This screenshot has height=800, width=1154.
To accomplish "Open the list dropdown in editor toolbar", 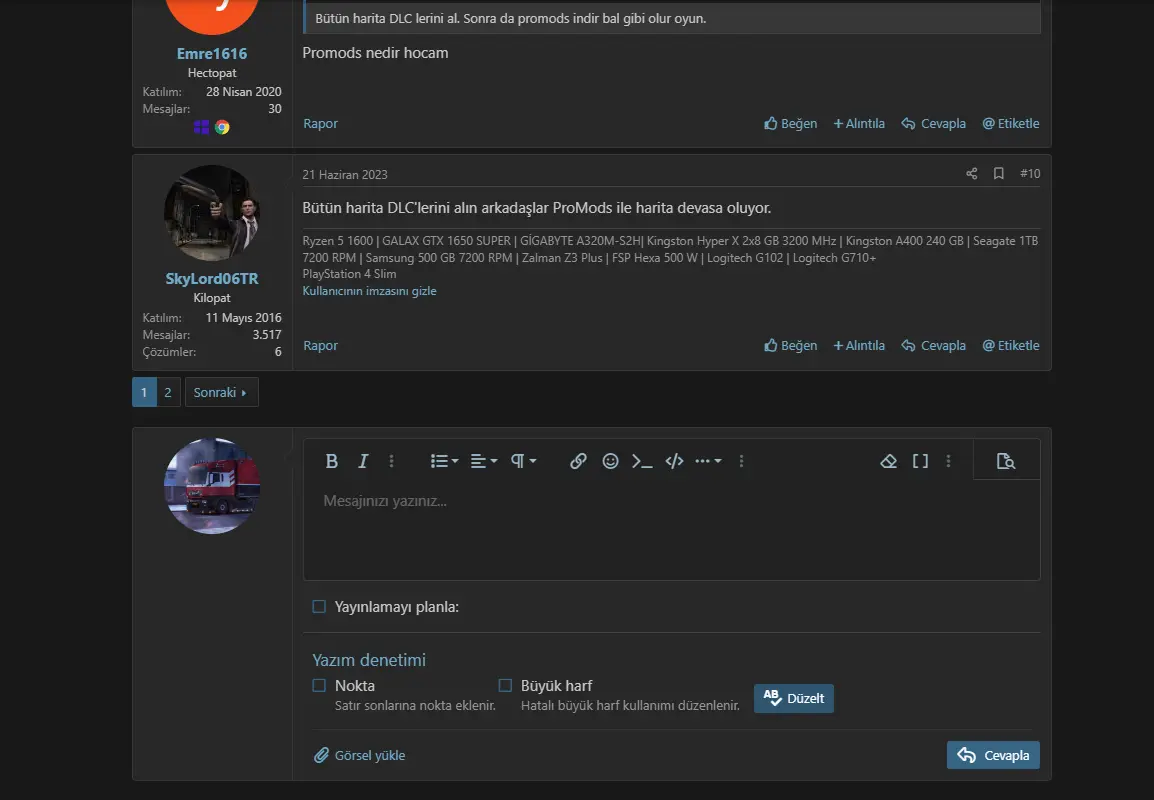I will point(444,461).
